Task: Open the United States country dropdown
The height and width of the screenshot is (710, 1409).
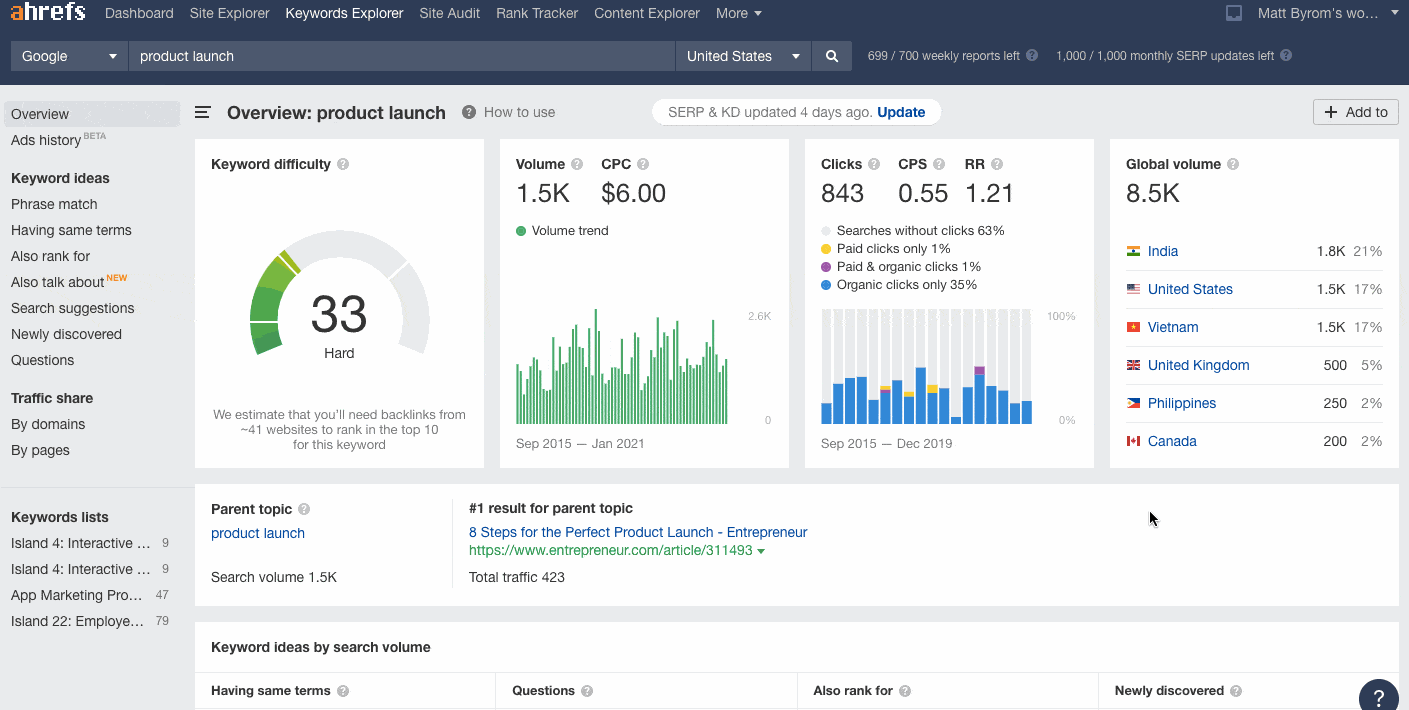Action: 743,56
